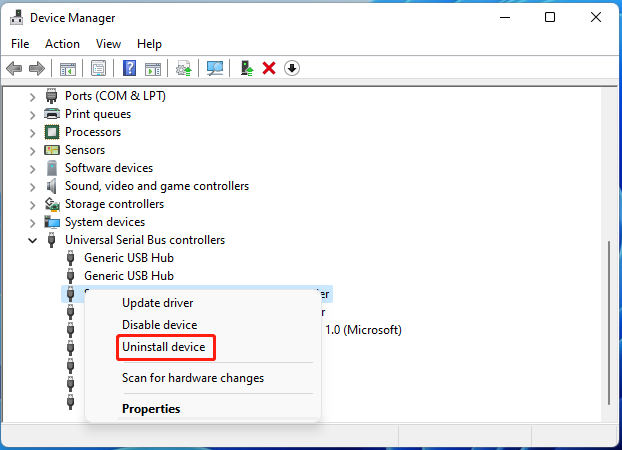Click the vertical scrollbar thumb
The image size is (622, 450).
click(609, 323)
